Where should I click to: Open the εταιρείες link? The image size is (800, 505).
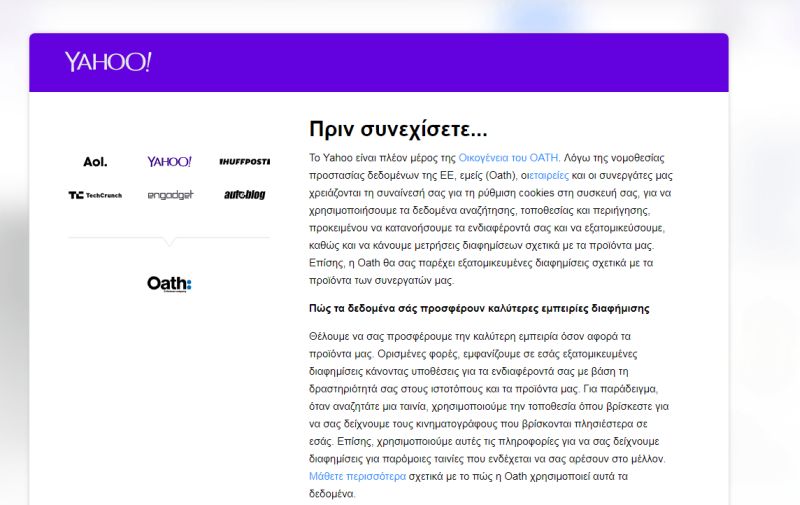(548, 175)
